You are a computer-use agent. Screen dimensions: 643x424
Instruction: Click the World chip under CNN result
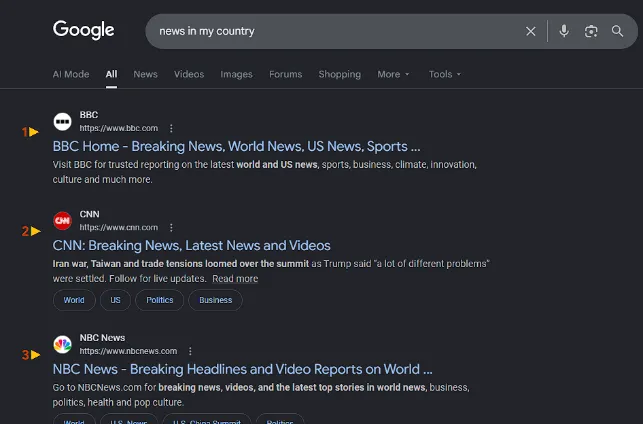pos(74,300)
